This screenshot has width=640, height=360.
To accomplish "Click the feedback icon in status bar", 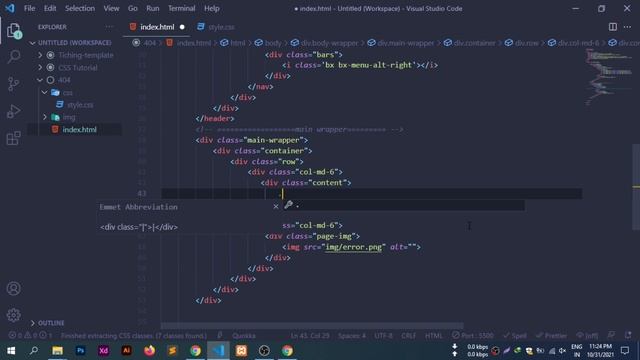I will (611, 336).
